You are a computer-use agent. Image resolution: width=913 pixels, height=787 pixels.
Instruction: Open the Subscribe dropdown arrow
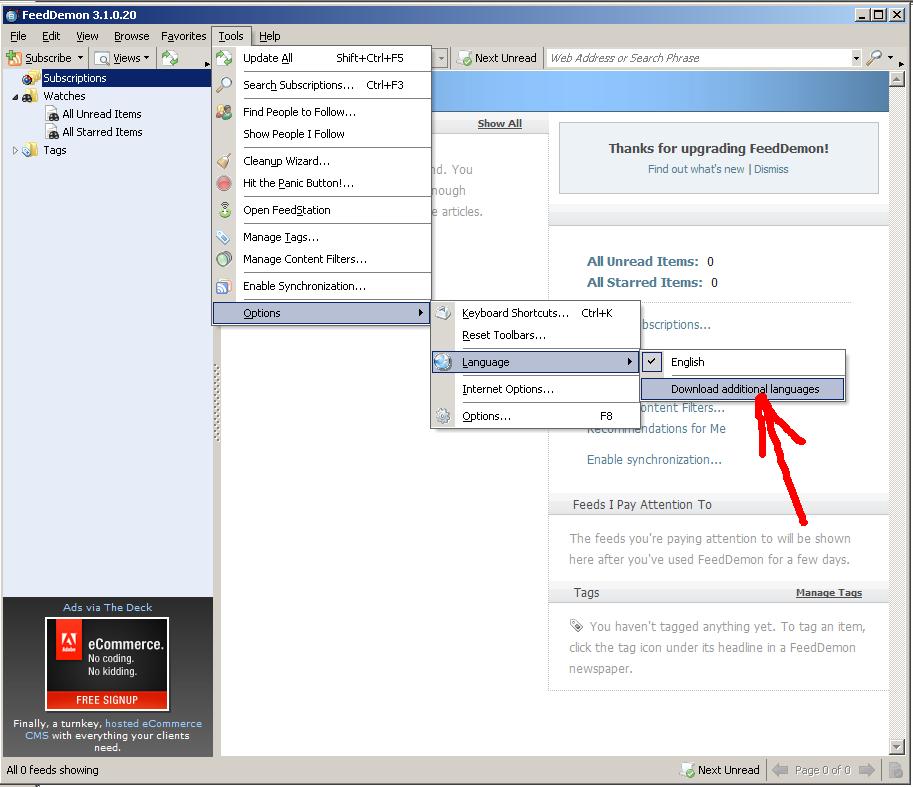point(80,58)
